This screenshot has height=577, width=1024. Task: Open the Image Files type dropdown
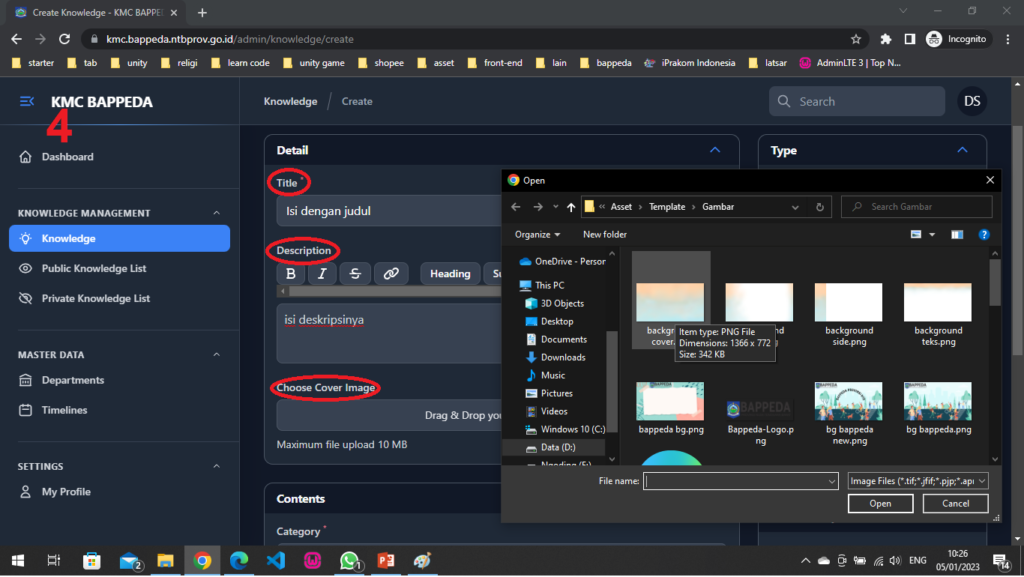[917, 481]
